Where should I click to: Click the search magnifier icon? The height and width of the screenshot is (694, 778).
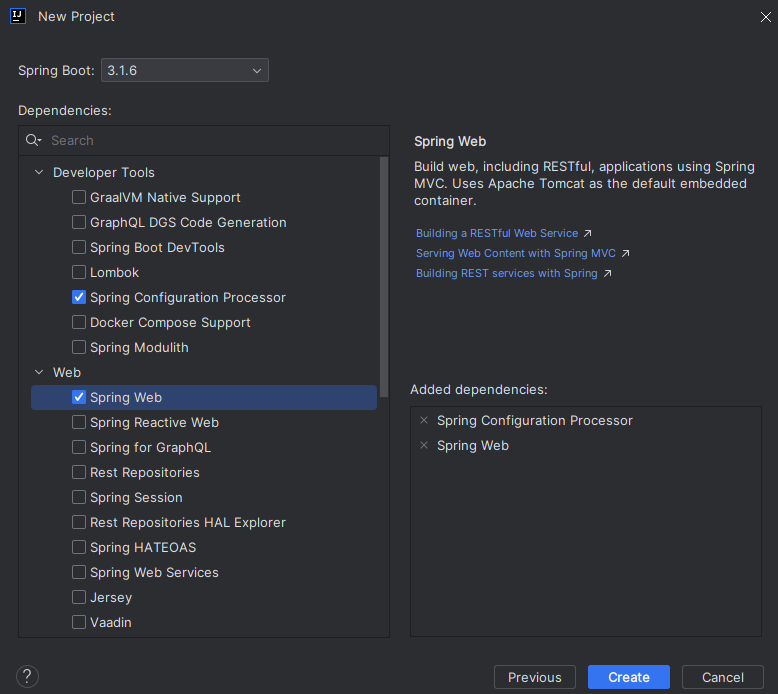click(x=34, y=140)
